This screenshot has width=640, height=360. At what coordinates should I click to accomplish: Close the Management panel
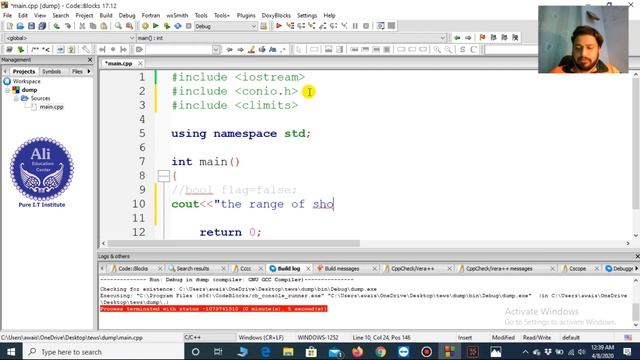(90, 60)
